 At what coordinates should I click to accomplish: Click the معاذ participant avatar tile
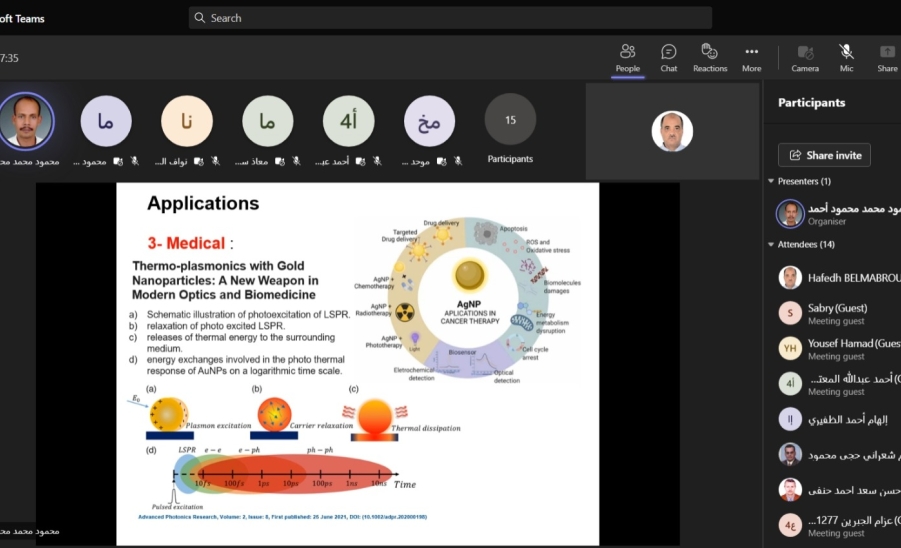(268, 121)
